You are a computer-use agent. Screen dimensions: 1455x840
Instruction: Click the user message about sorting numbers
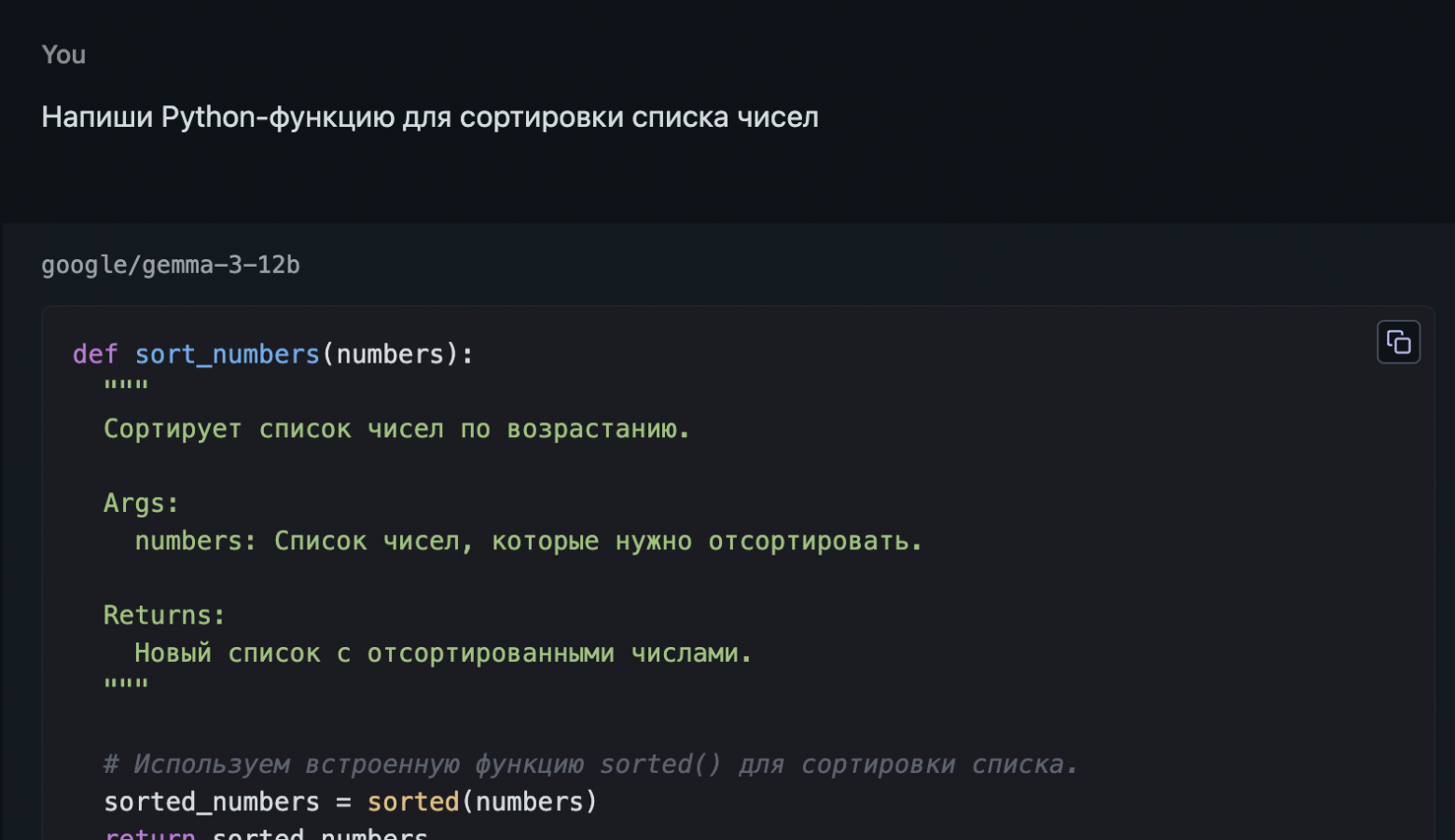428,116
